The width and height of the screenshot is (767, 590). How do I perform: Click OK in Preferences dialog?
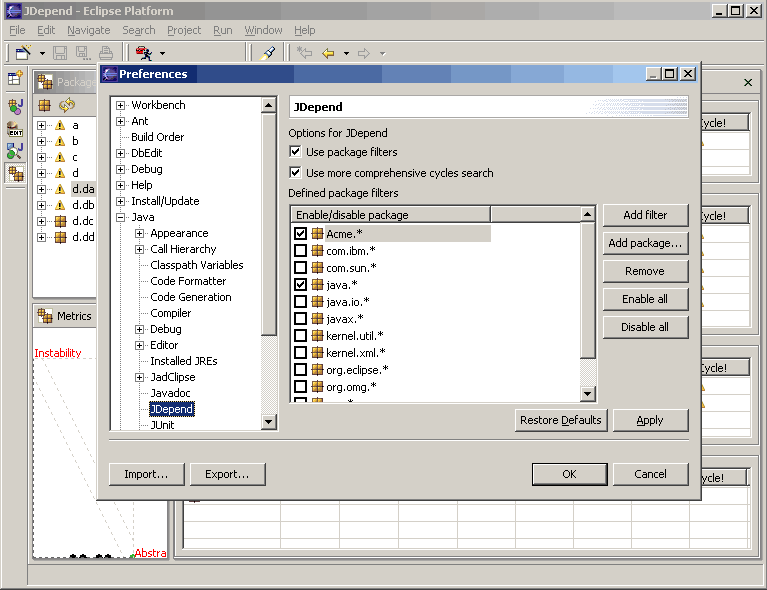point(569,474)
